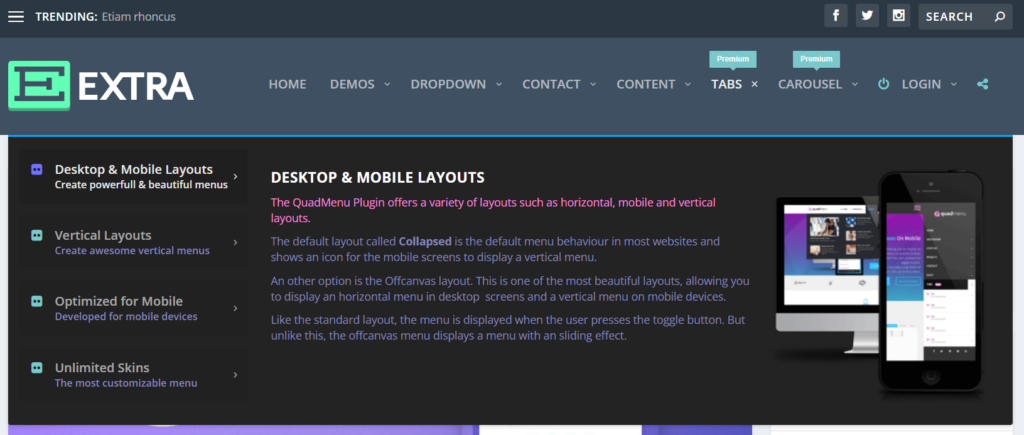Close the TABS mega menu via X
This screenshot has height=435, width=1024.
754,84
